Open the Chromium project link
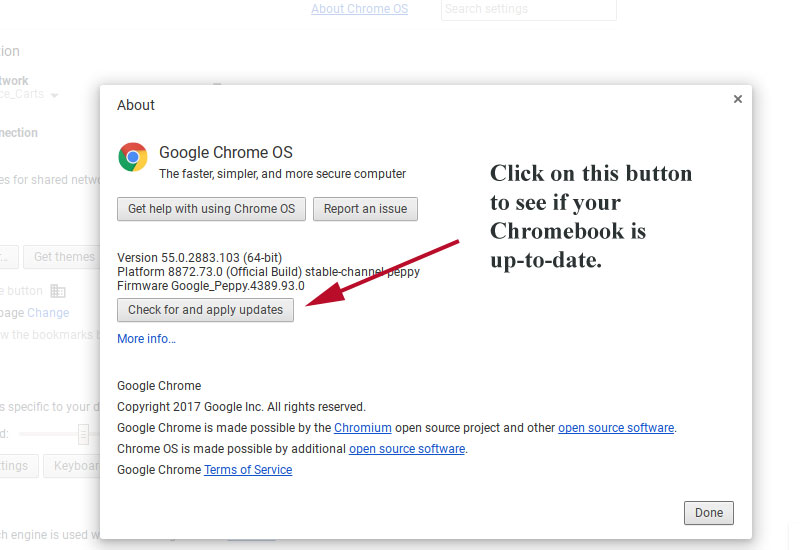The image size is (800, 550). click(x=363, y=428)
